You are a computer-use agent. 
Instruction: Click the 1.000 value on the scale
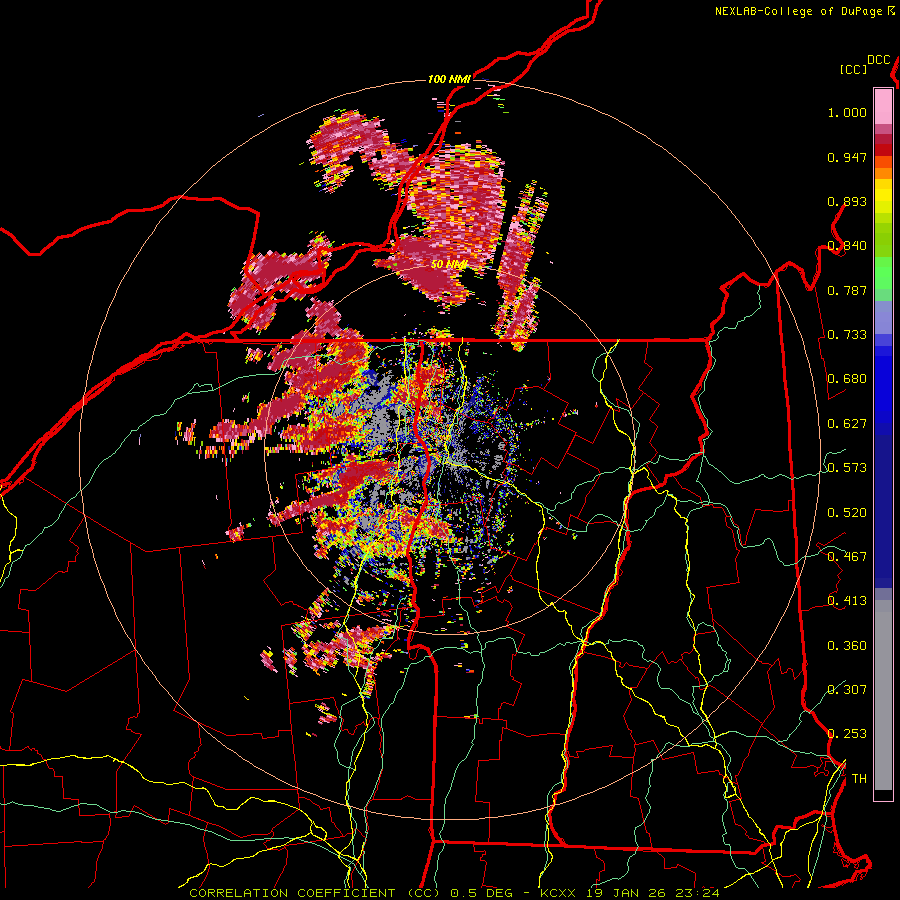click(x=847, y=112)
